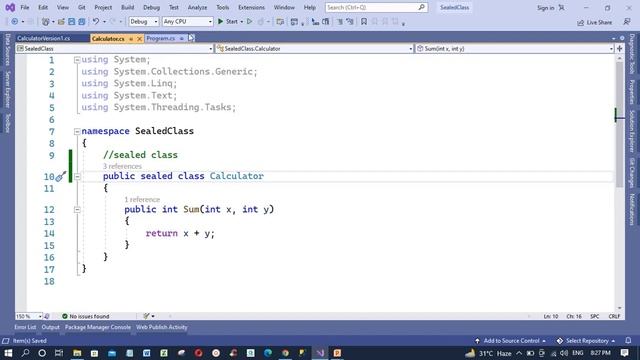Open the SealedClass project scope dropdown
The width and height of the screenshot is (640, 360).
[x=115, y=49]
